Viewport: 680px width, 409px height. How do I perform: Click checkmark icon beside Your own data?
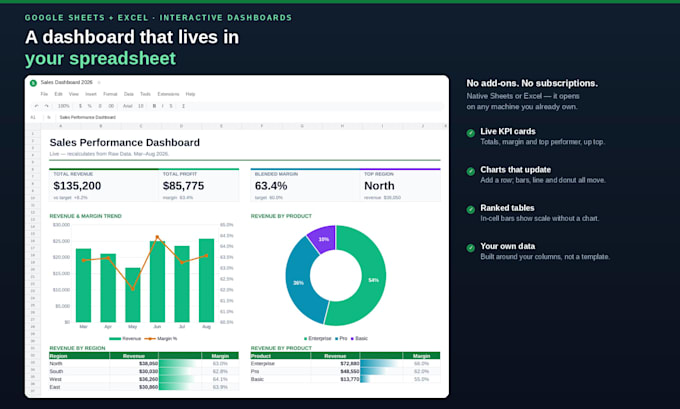click(471, 248)
